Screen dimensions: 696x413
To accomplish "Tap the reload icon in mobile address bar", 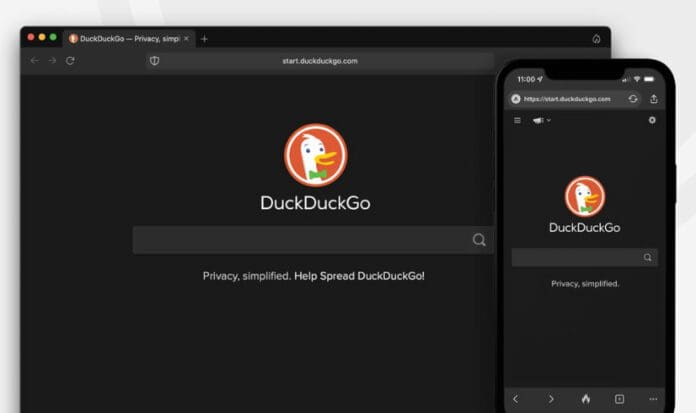I will 633,99.
